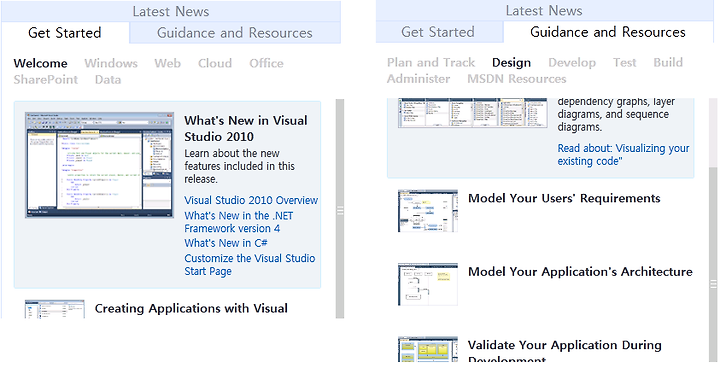Click the Validate Your Application During Development thumbnail
Viewport: 720px width, 368px height.
pos(428,350)
